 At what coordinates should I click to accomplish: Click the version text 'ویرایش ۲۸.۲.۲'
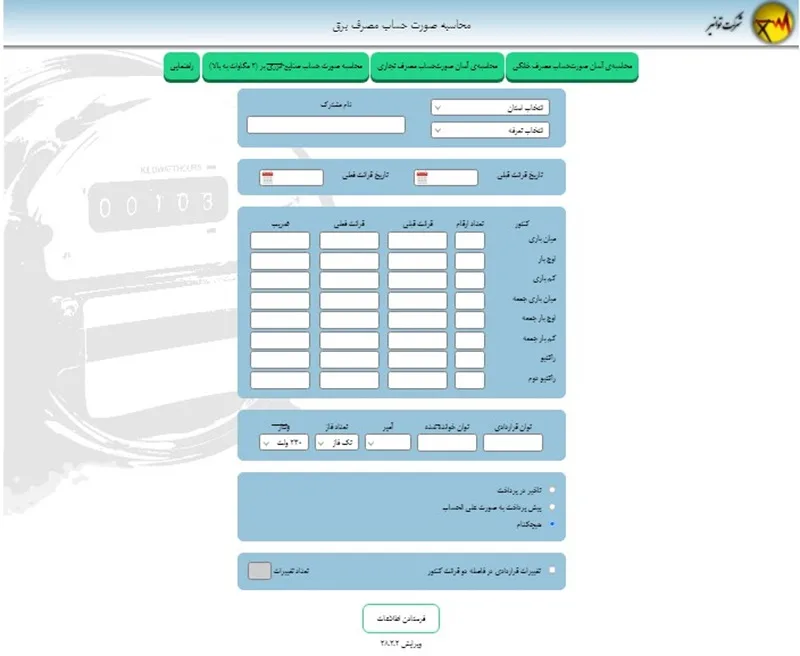tap(401, 644)
